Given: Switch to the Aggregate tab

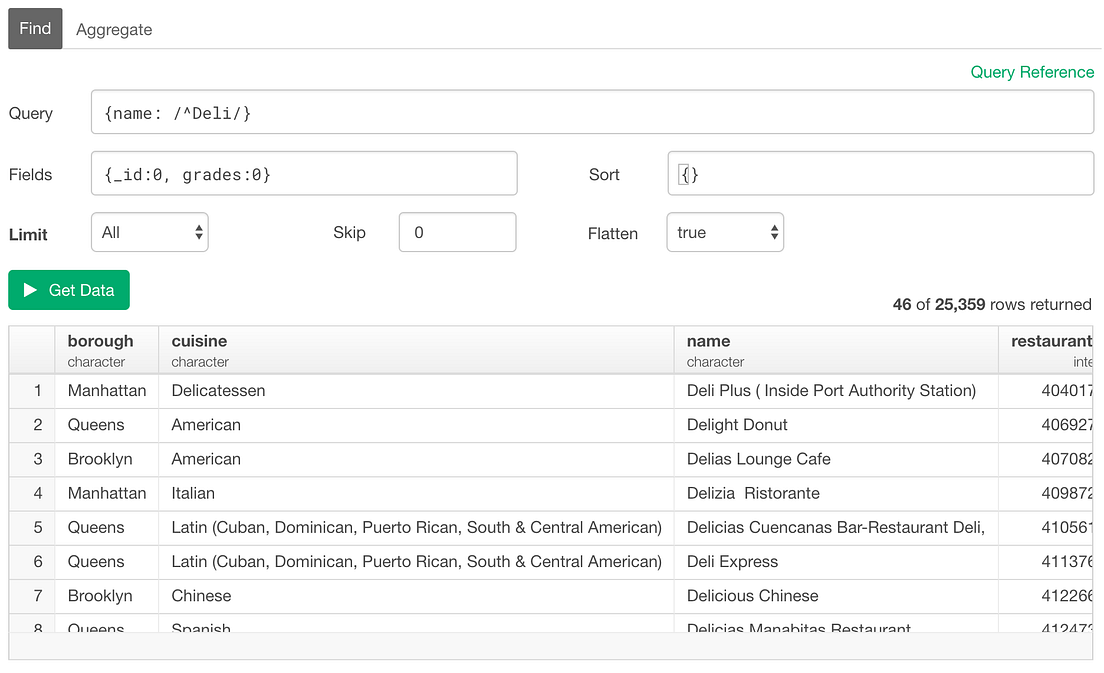Looking at the screenshot, I should pos(113,29).
